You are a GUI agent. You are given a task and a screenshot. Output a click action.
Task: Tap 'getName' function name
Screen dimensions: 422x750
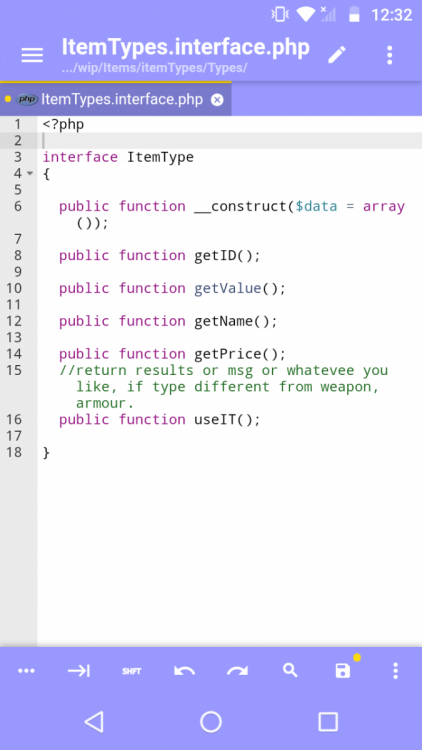[223, 321]
